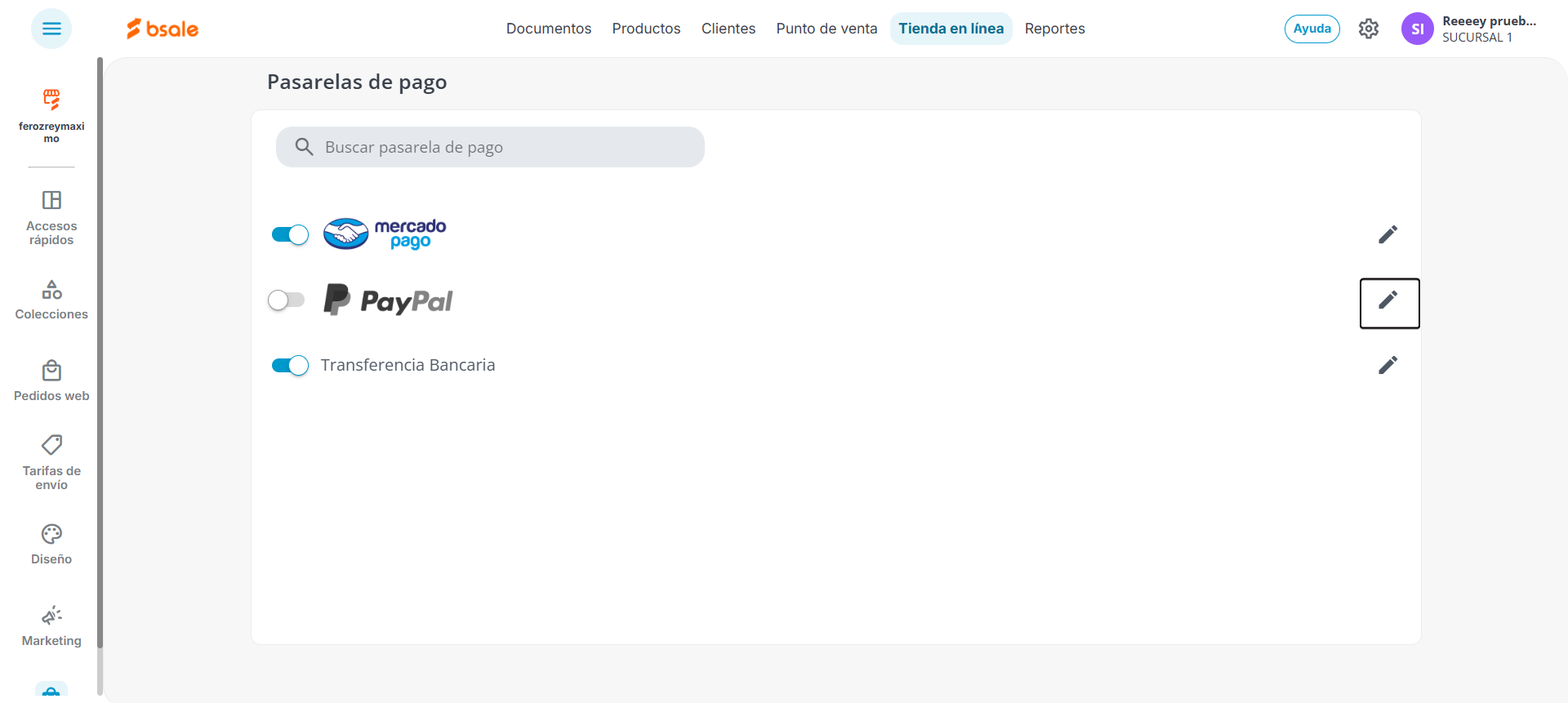The image size is (1568, 703).
Task: Focus the Buscar pasarela de pago field
Action: coord(490,147)
